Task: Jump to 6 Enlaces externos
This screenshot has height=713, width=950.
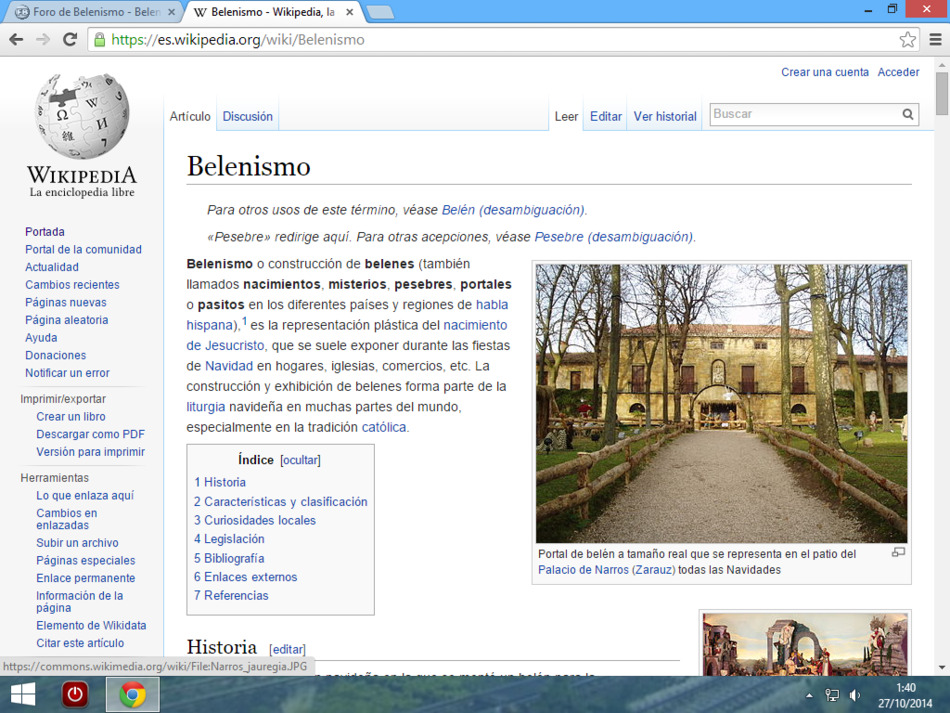Action: tap(245, 577)
